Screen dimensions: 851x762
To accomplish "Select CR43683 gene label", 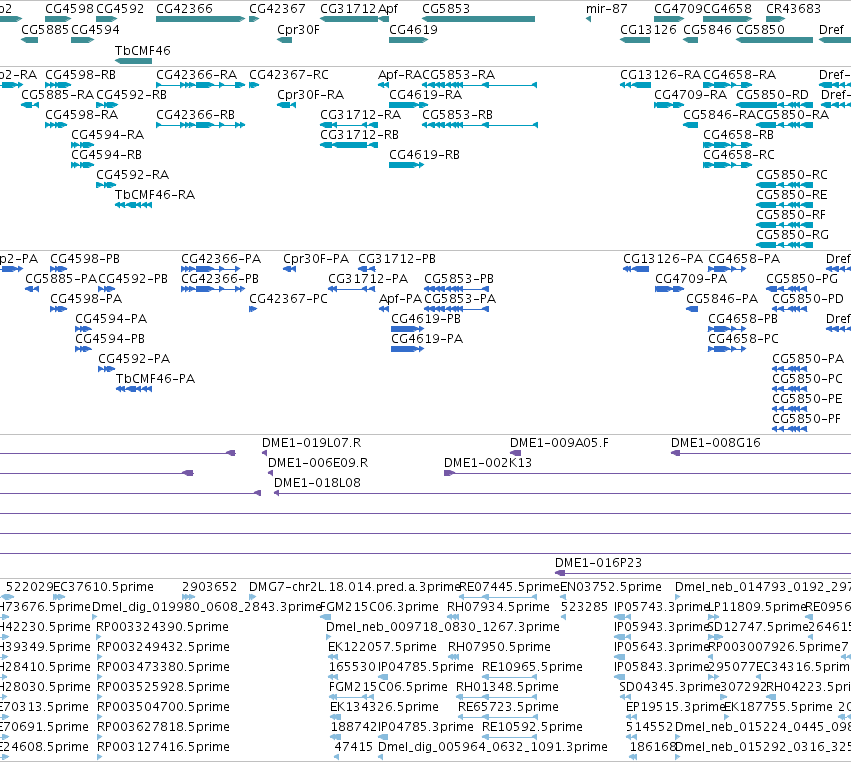I will [x=793, y=9].
